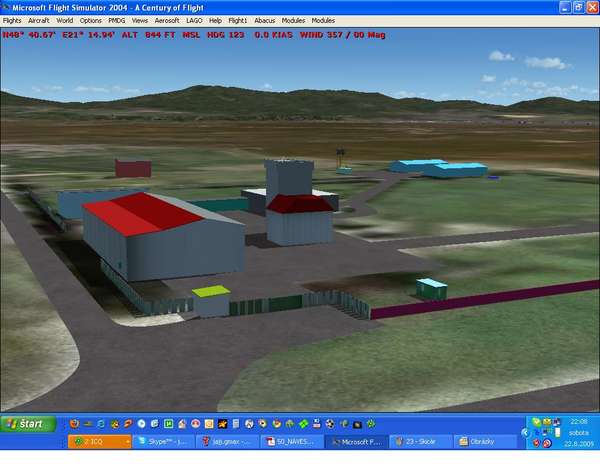The width and height of the screenshot is (600, 469).
Task: Click the black icon with orange star
Action: pos(222,424)
